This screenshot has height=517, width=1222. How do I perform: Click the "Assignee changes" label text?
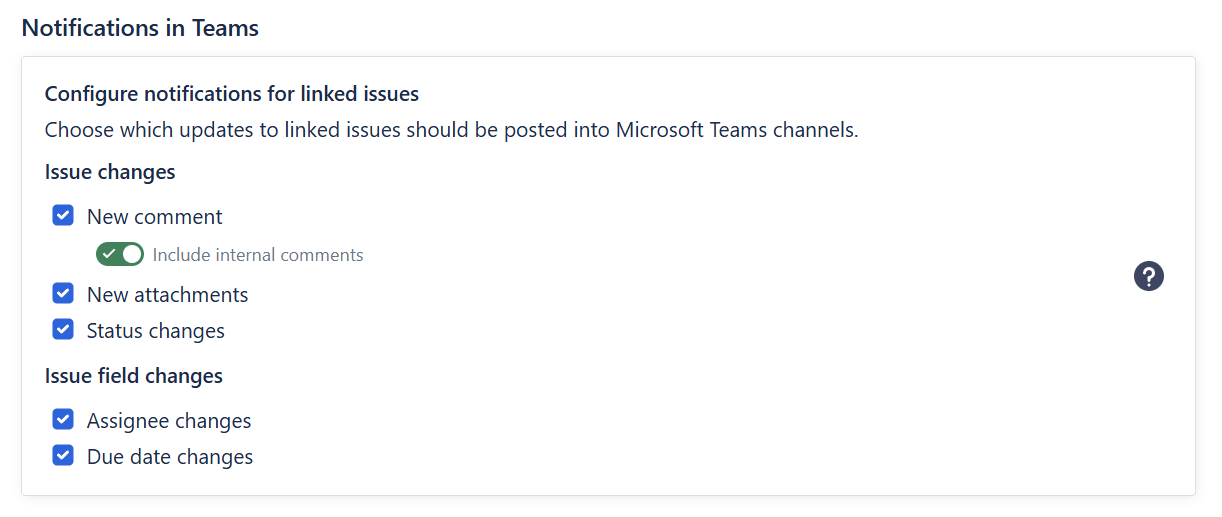[x=168, y=421]
